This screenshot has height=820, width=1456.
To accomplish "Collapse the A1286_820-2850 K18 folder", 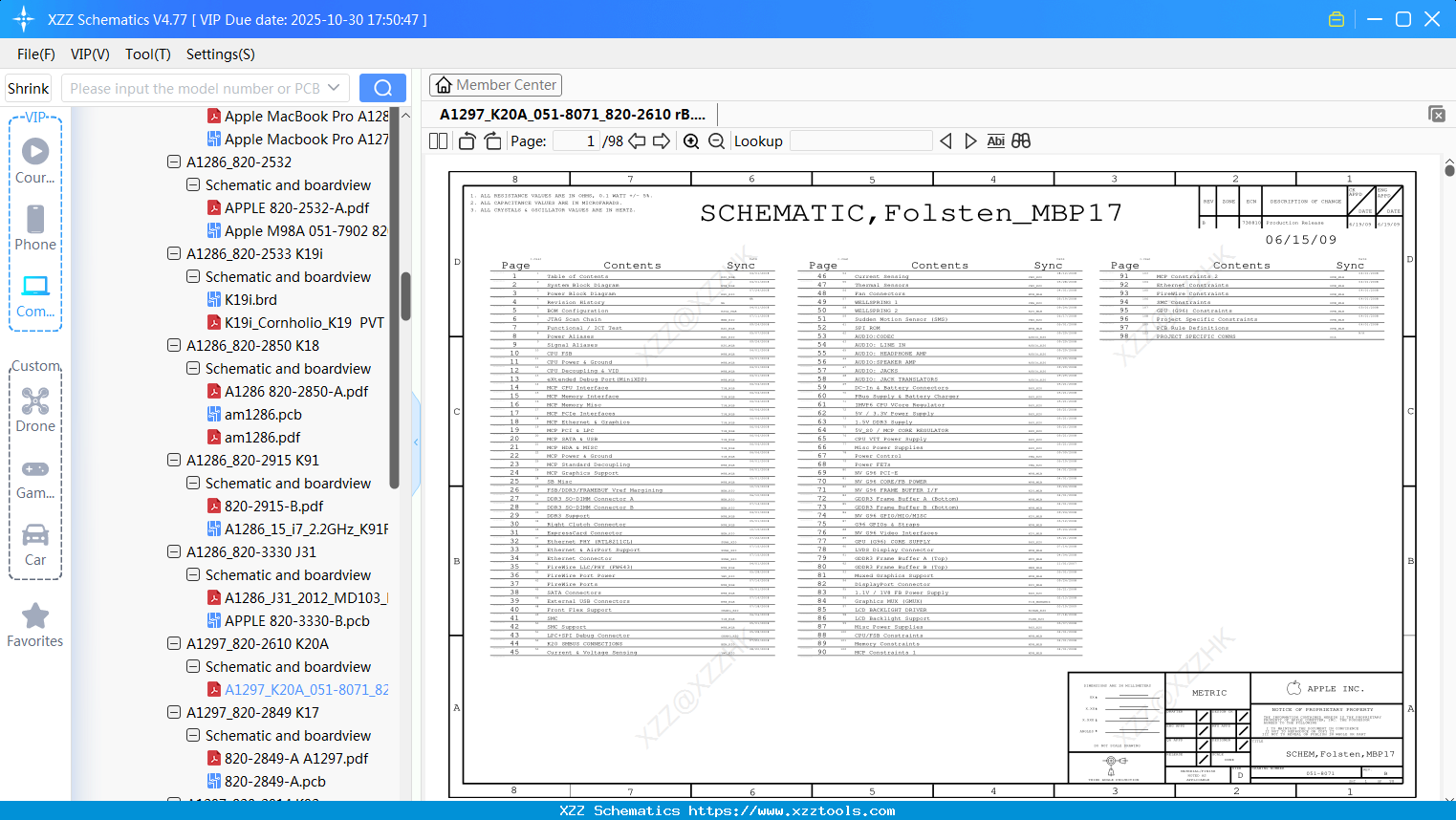I will tap(174, 345).
